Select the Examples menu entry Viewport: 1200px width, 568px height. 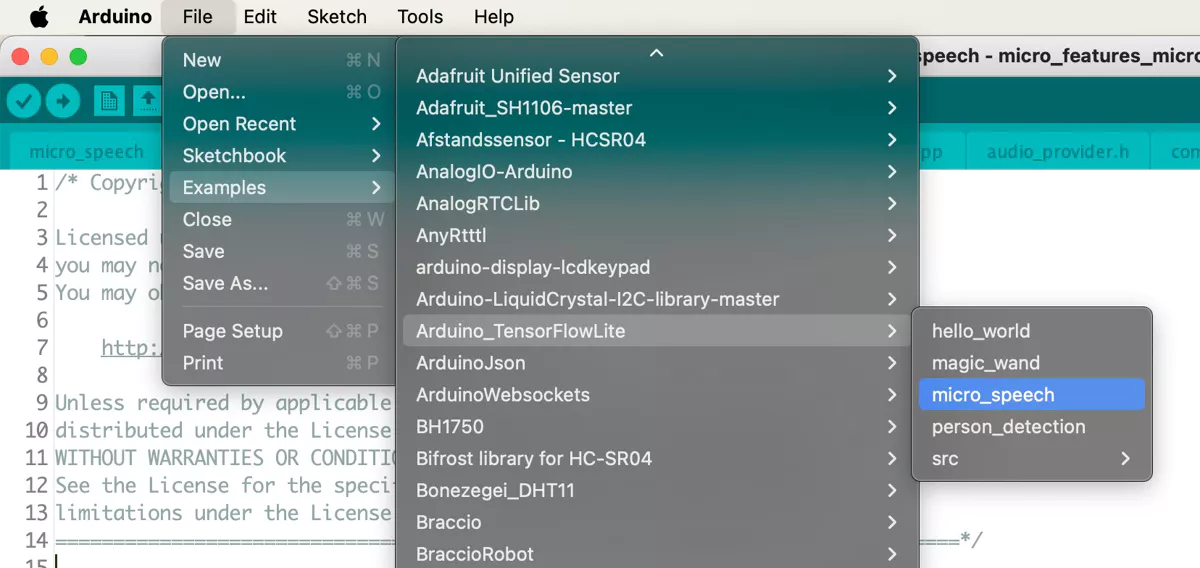tap(280, 188)
